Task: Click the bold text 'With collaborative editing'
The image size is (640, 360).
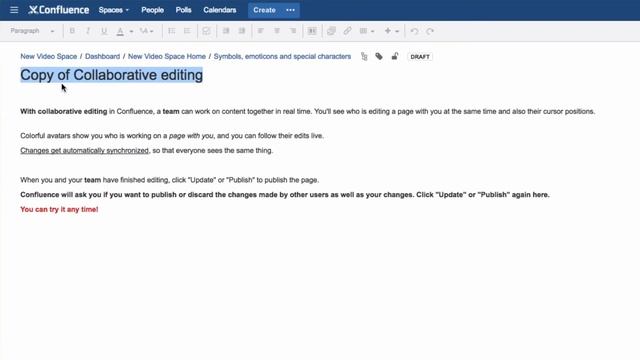Action: point(64,111)
